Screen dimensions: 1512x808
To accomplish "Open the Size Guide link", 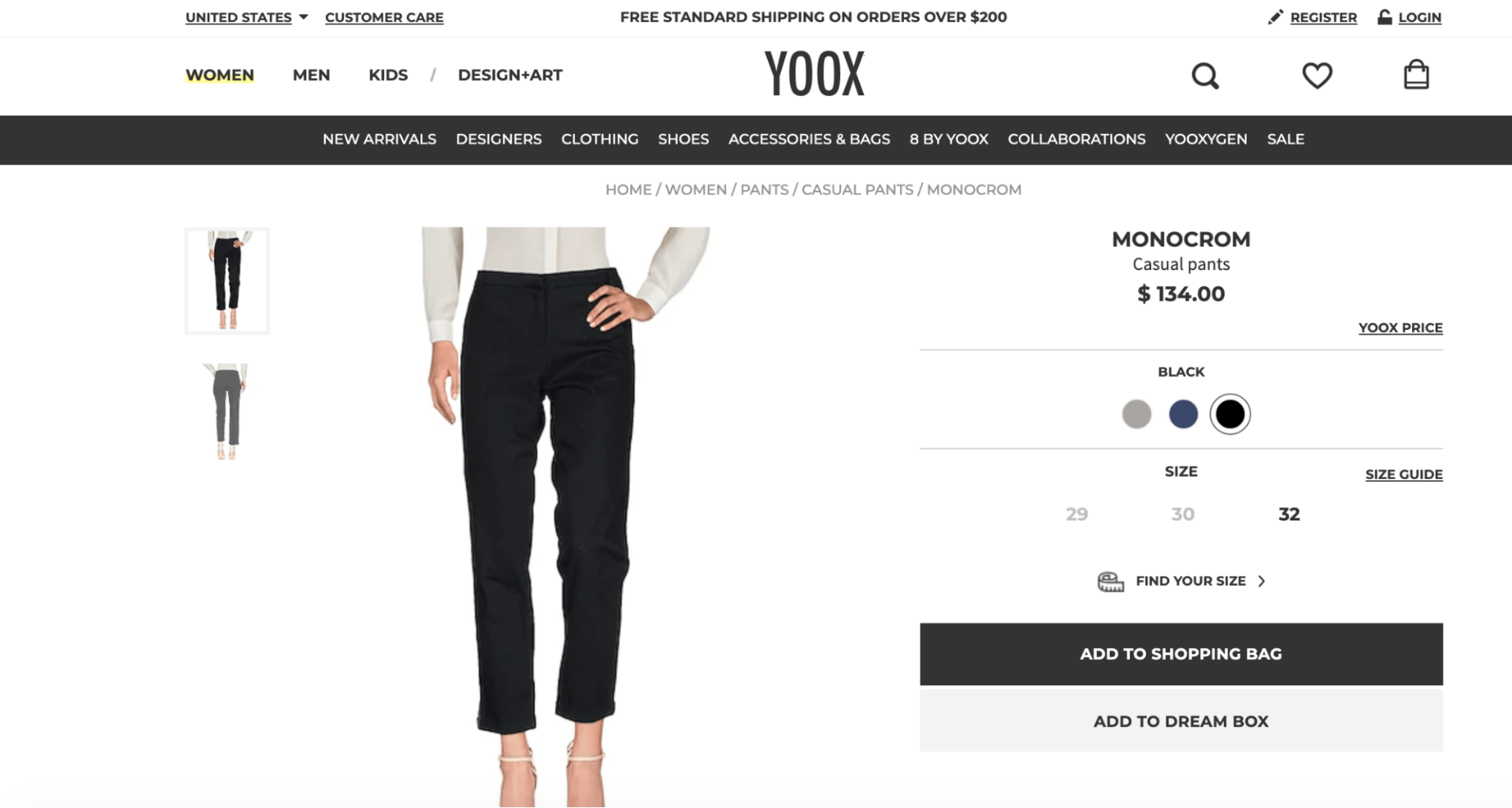I will pyautogui.click(x=1403, y=474).
